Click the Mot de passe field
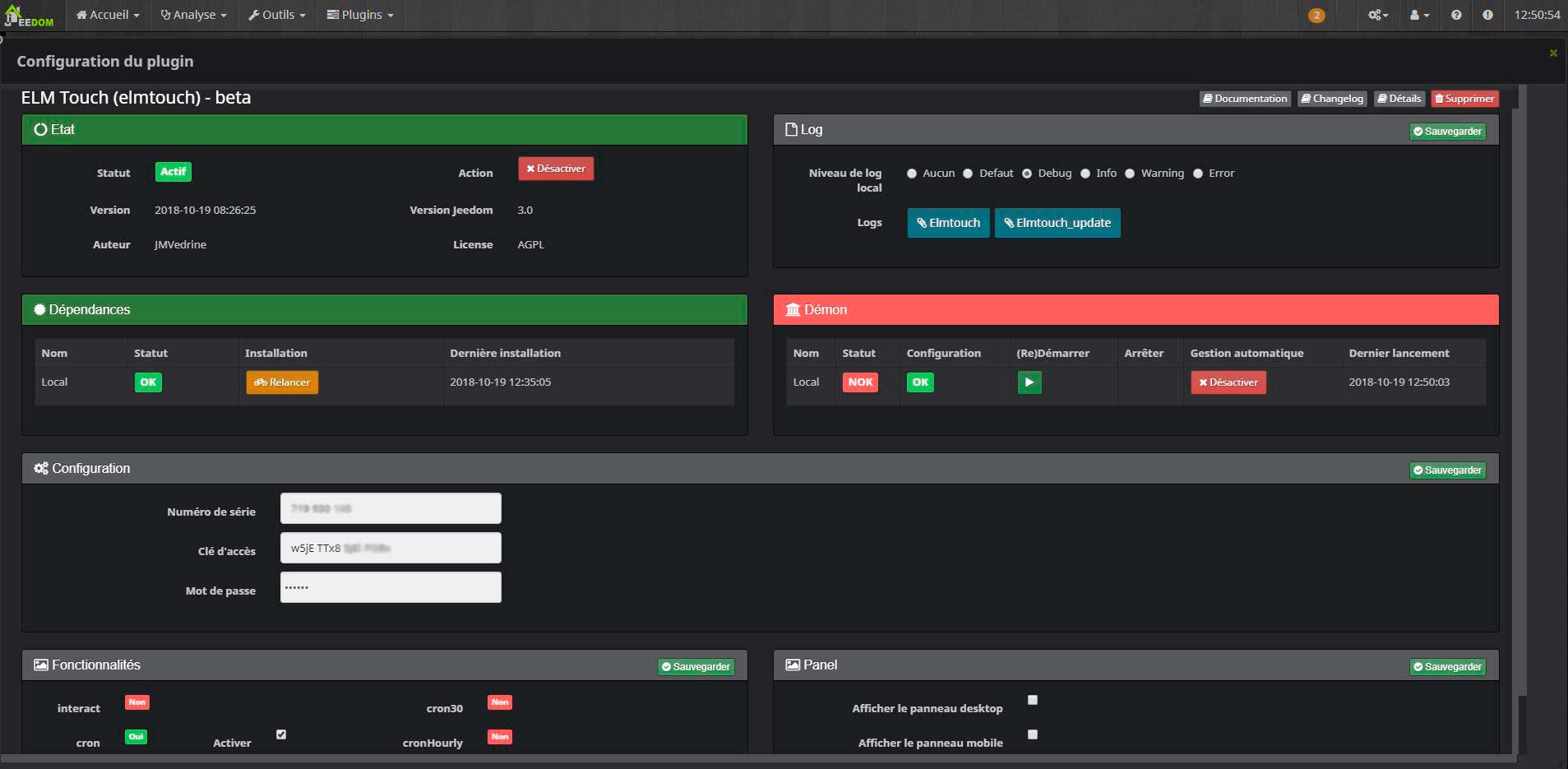Image resolution: width=1568 pixels, height=769 pixels. (x=391, y=587)
